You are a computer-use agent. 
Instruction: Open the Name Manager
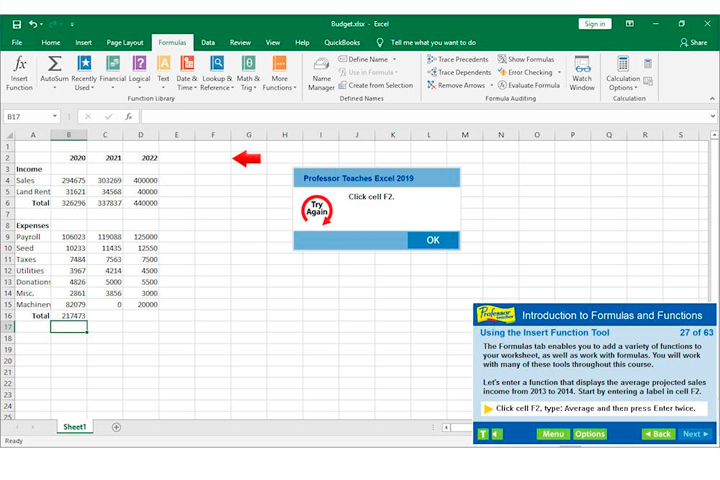(x=321, y=74)
